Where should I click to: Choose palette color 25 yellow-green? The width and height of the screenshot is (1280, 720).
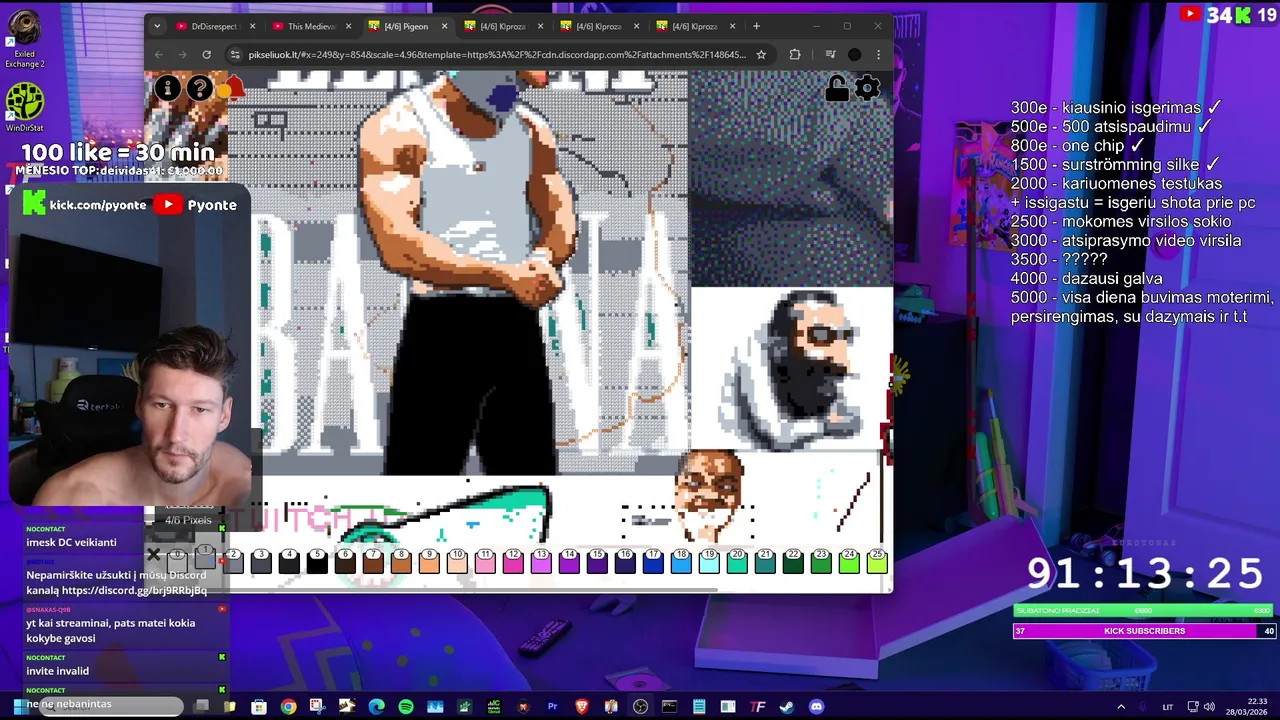pos(877,560)
